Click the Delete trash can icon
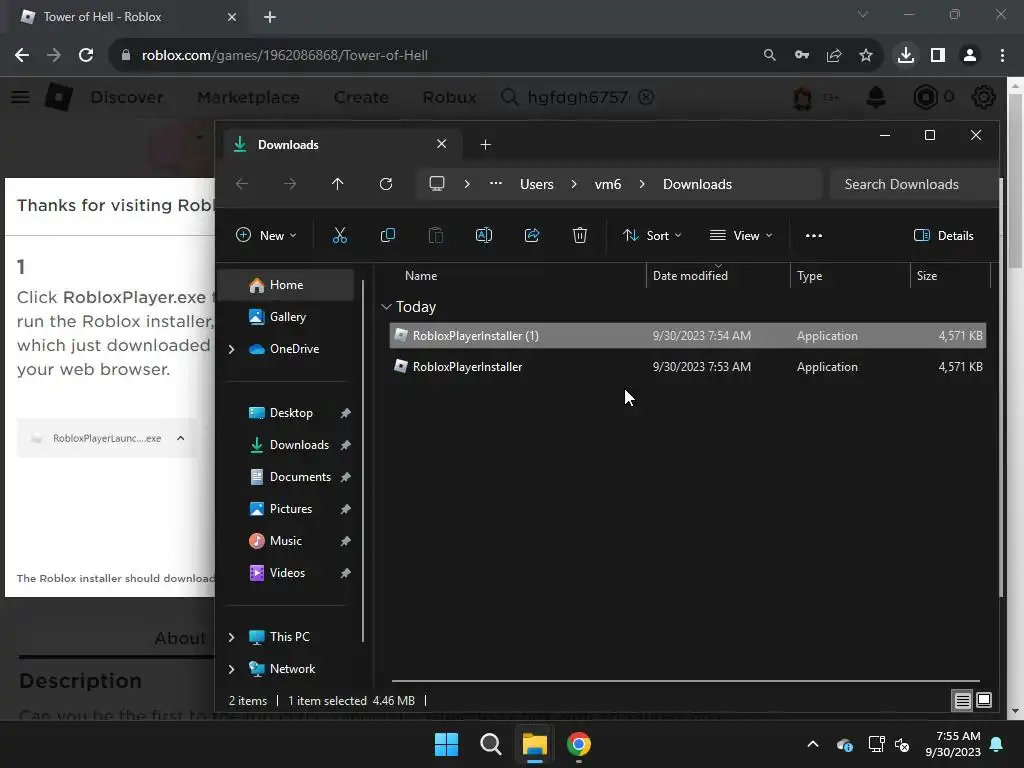Image resolution: width=1024 pixels, height=768 pixels. coord(580,236)
